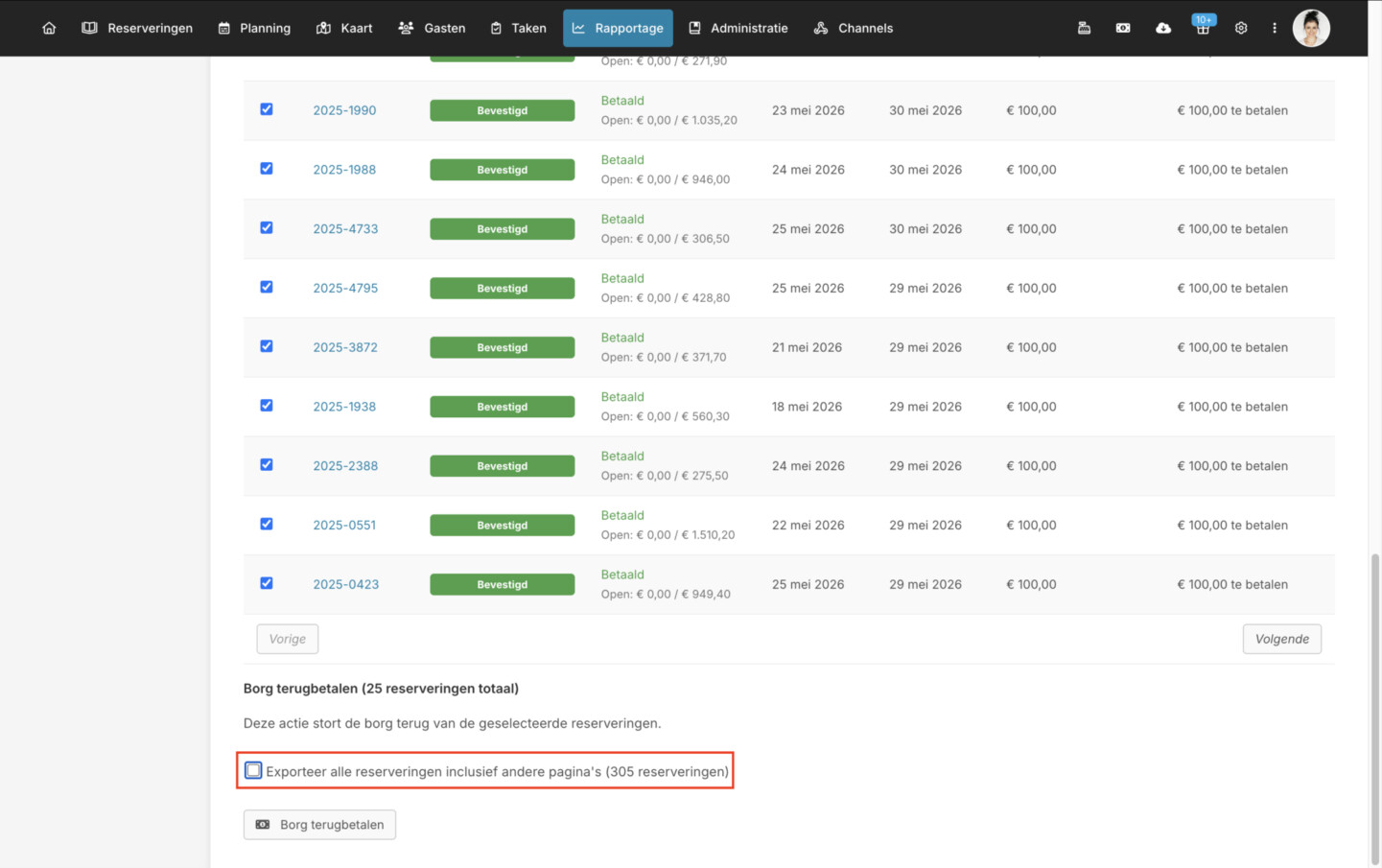Click the vertical page scrollbar

pyautogui.click(x=1375, y=708)
